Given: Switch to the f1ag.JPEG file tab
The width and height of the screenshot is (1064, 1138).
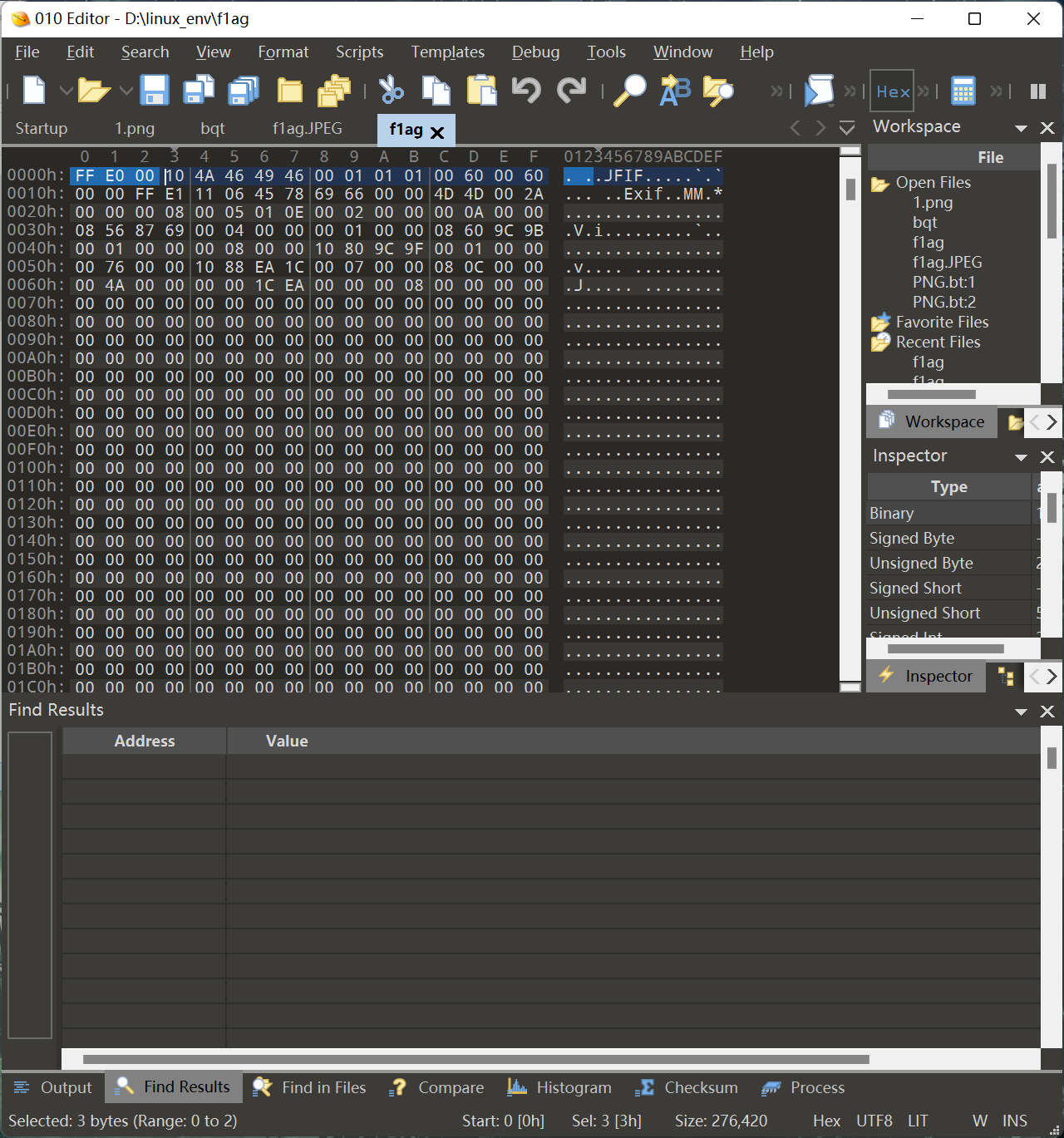Looking at the screenshot, I should click(x=308, y=129).
